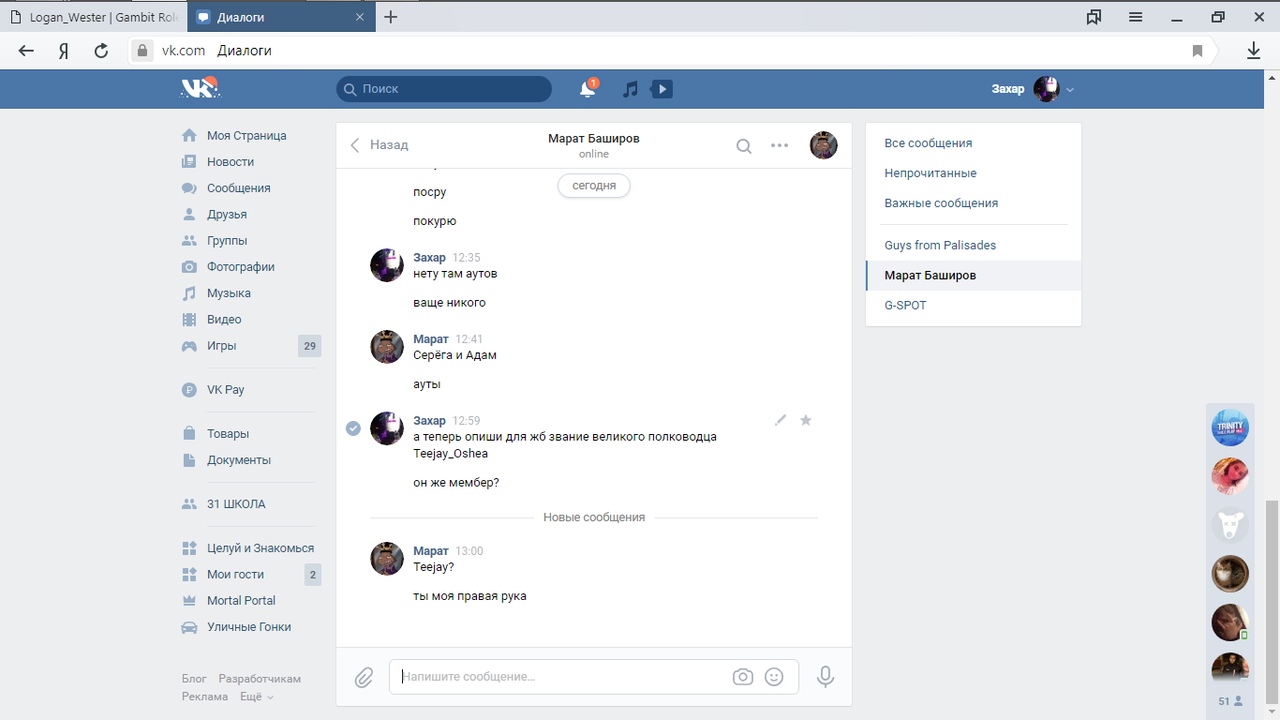Click the camera icon in message box
The height and width of the screenshot is (720, 1280).
742,677
